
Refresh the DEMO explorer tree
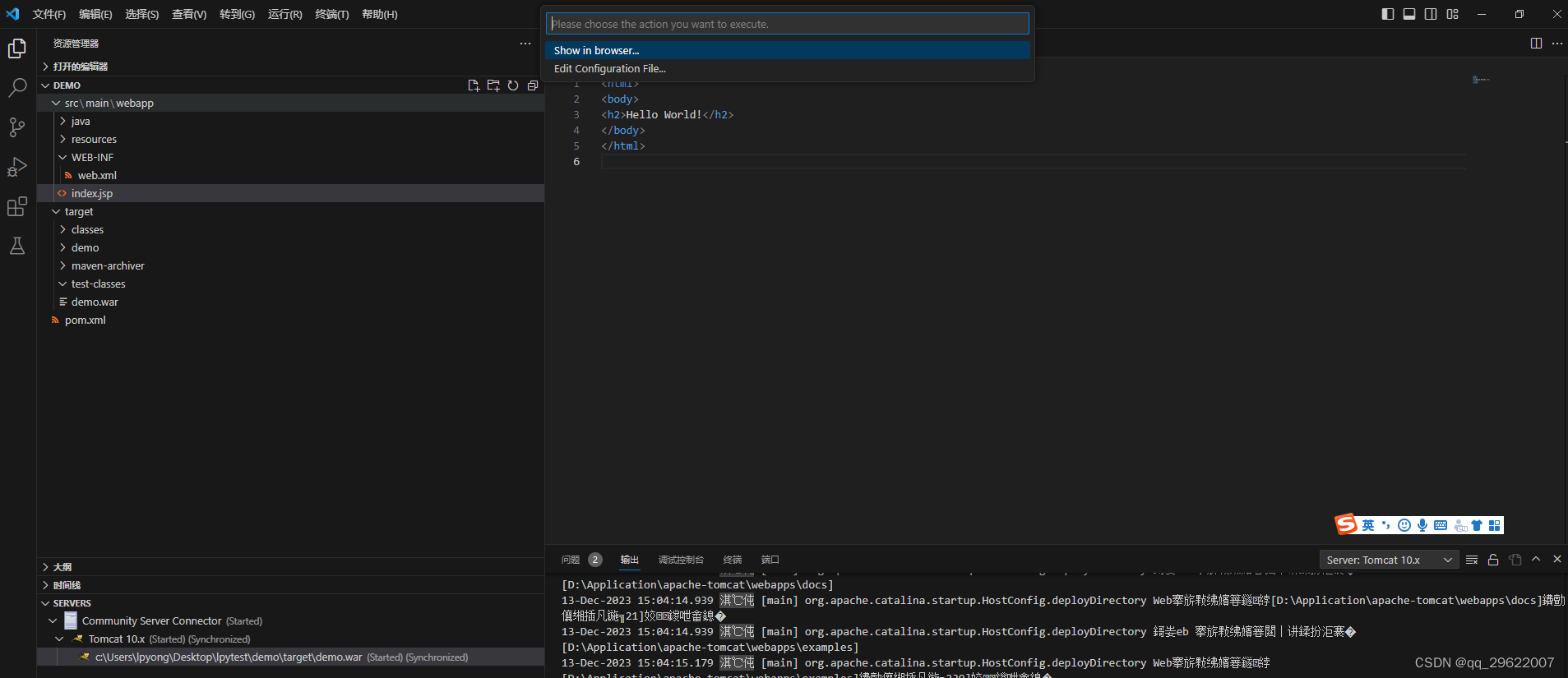pos(513,85)
